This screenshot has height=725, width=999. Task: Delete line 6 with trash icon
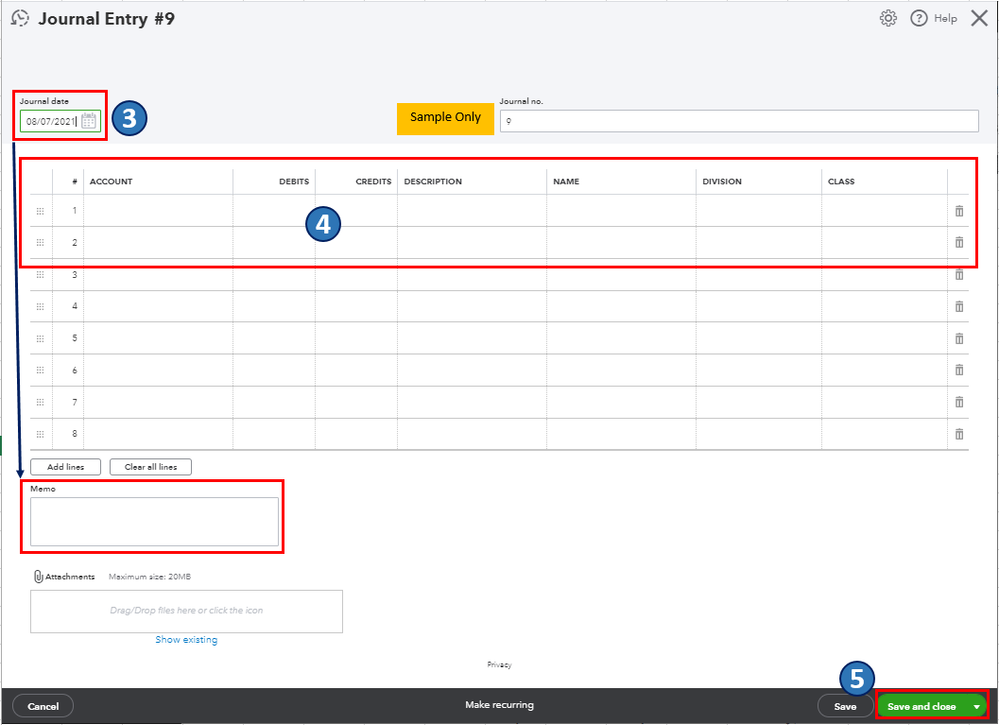pyautogui.click(x=959, y=370)
